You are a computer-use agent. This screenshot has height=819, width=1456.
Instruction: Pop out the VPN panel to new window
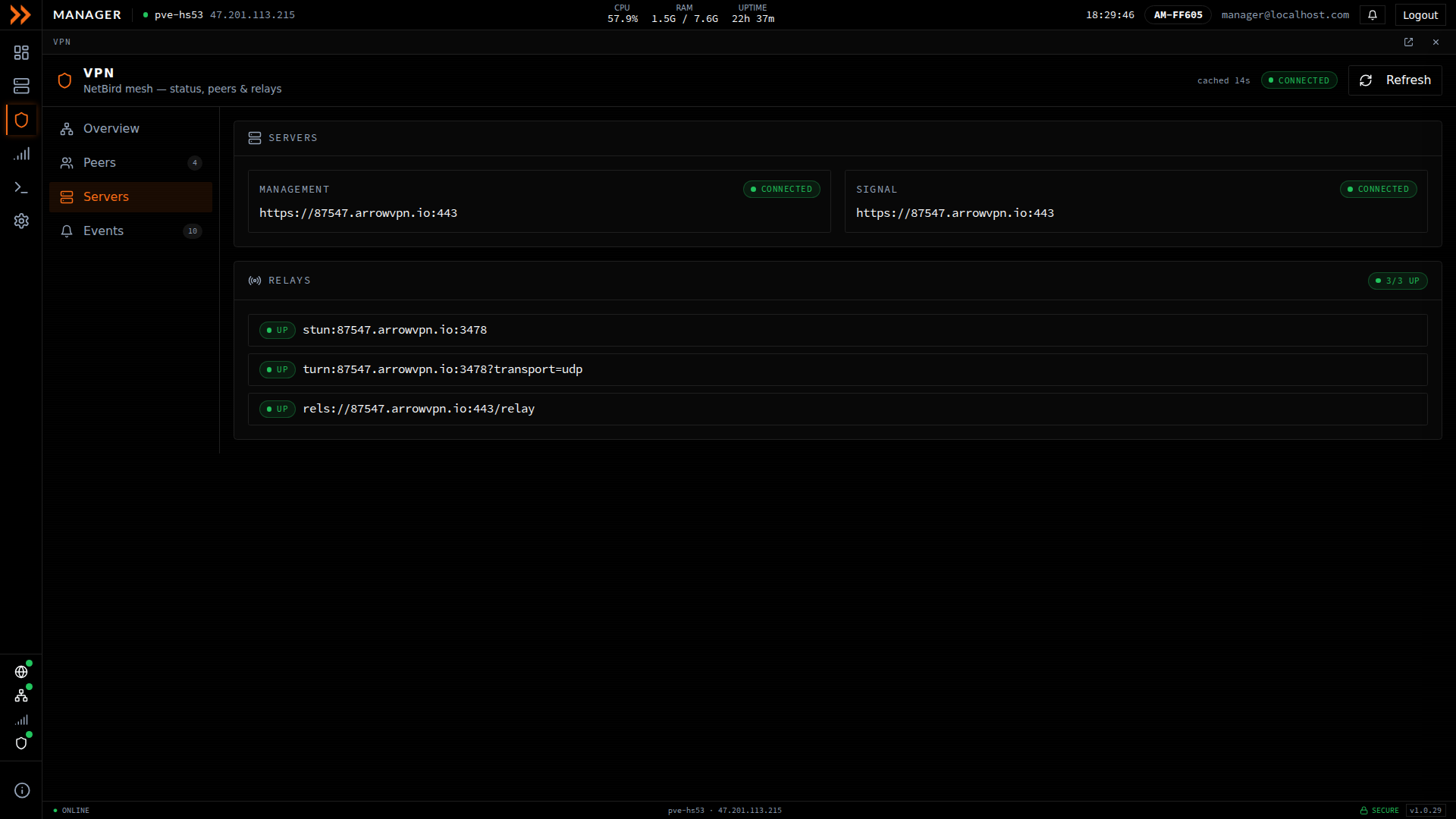tap(1408, 42)
